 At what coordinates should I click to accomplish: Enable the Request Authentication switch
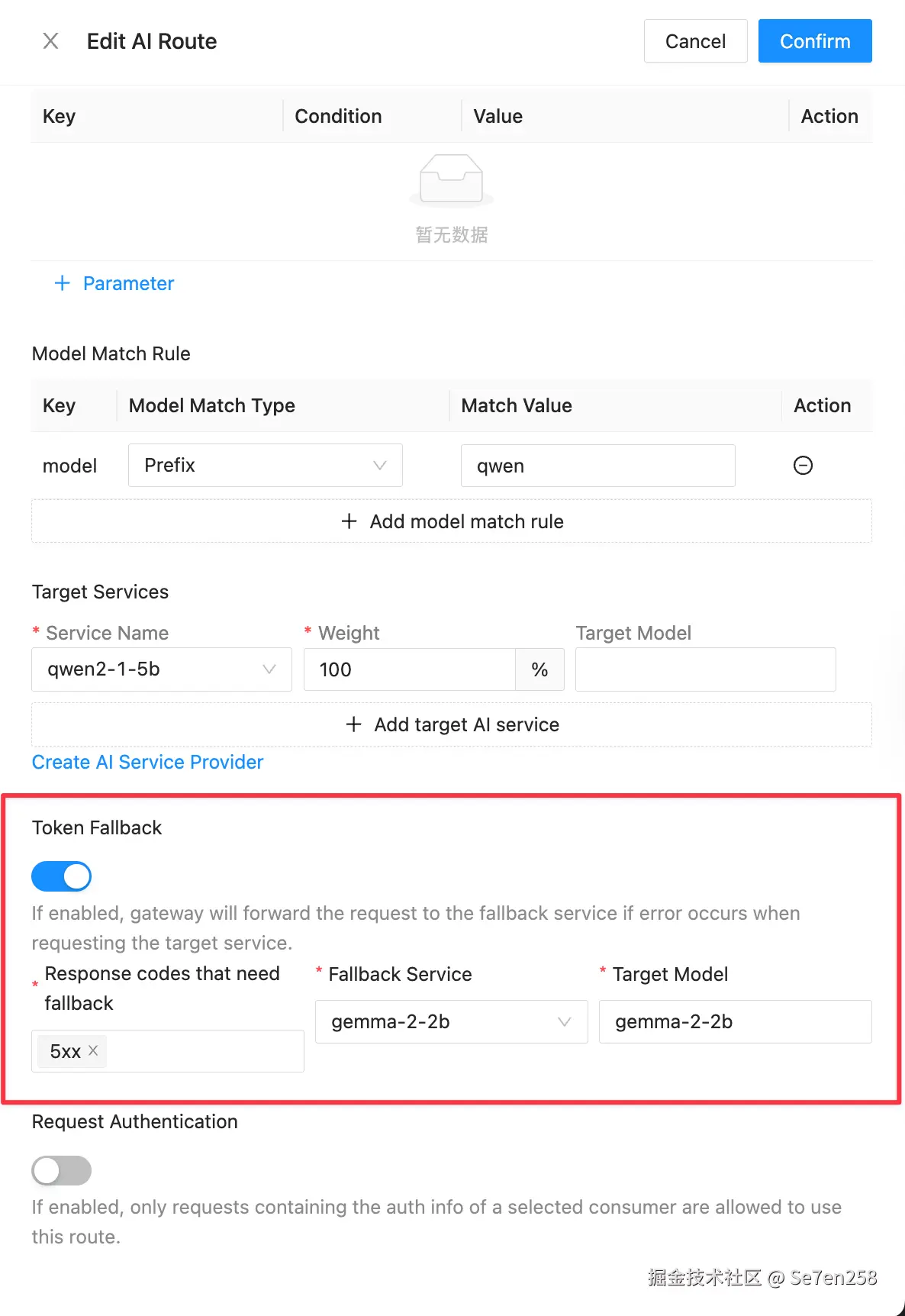point(61,1170)
